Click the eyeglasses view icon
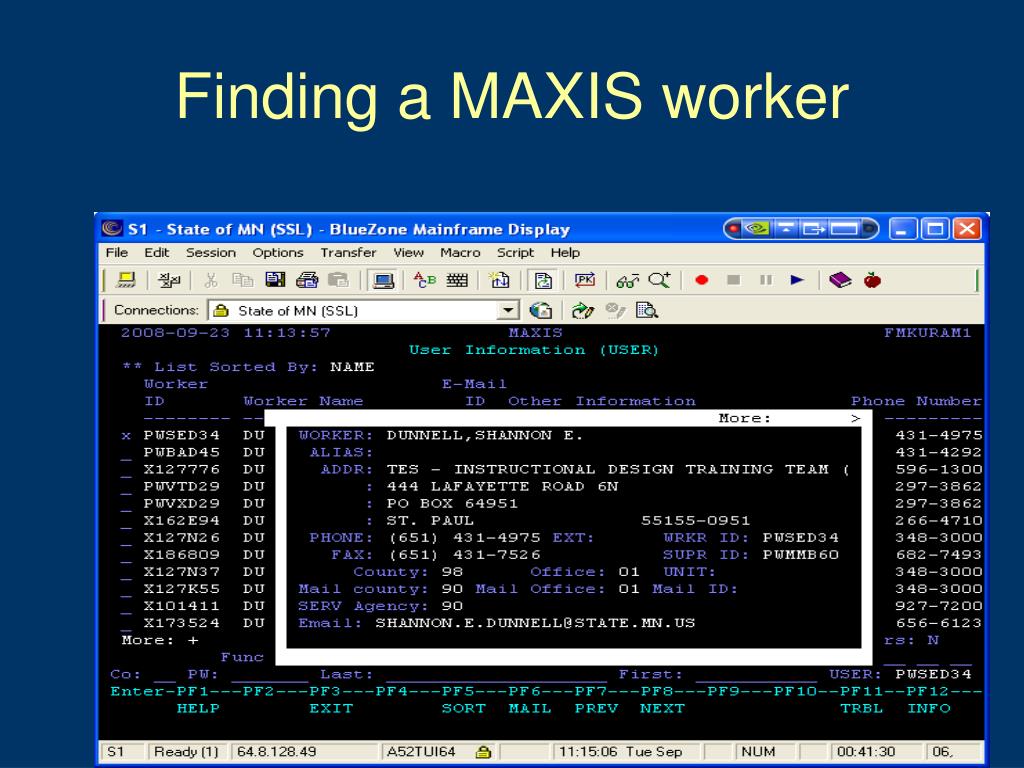The image size is (1024, 768). (627, 281)
